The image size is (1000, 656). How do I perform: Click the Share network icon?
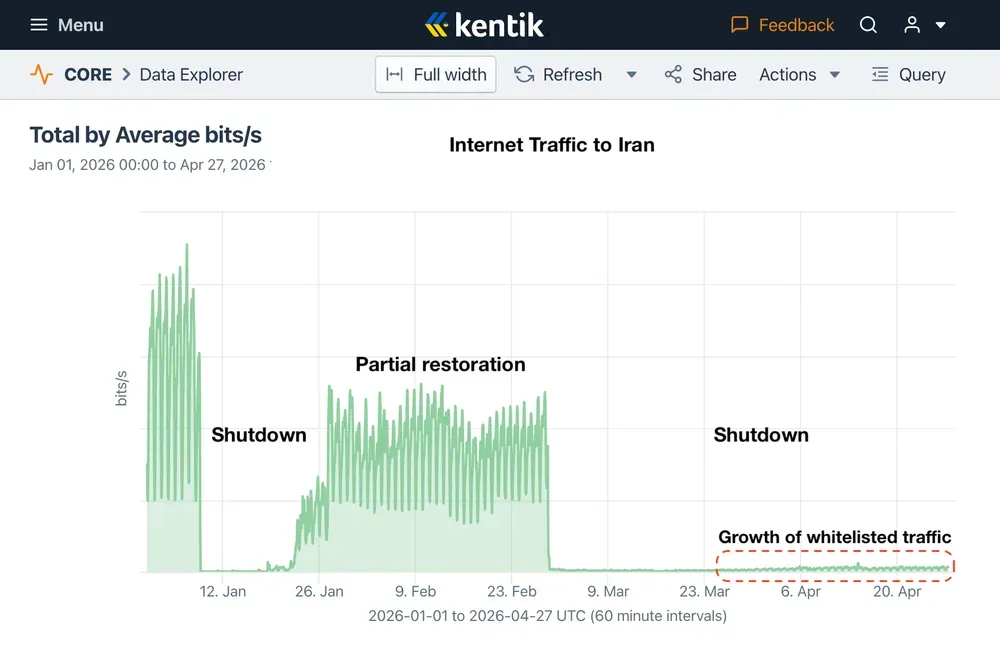tap(673, 75)
